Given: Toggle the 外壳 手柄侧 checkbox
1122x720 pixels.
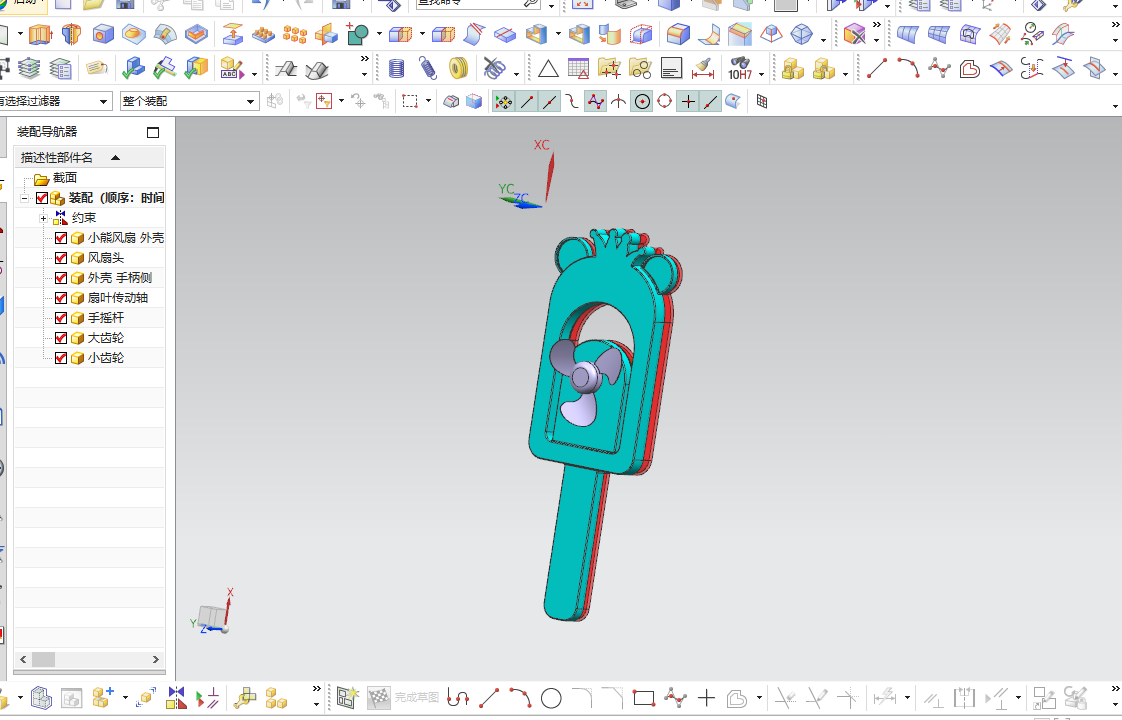Looking at the screenshot, I should point(61,278).
